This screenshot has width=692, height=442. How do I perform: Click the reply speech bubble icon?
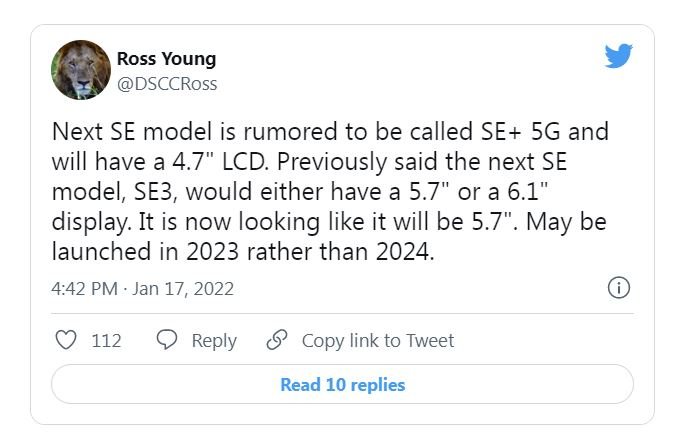coord(167,341)
